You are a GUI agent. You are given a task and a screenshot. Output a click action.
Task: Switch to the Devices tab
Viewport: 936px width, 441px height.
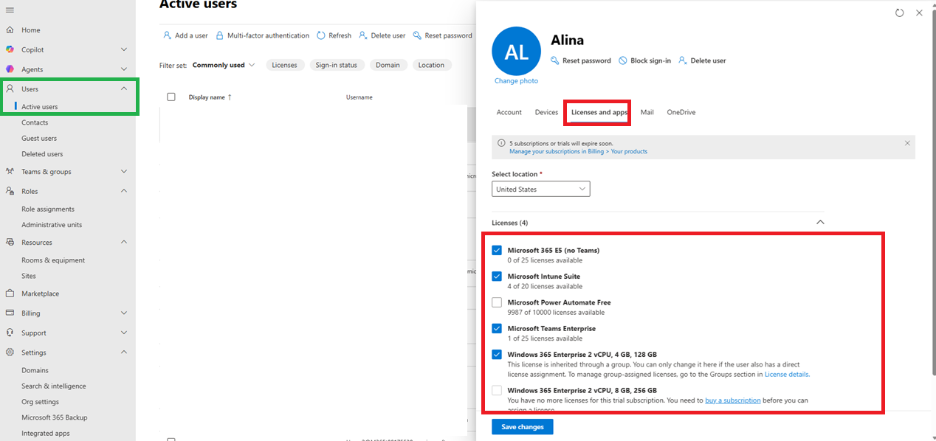point(546,112)
